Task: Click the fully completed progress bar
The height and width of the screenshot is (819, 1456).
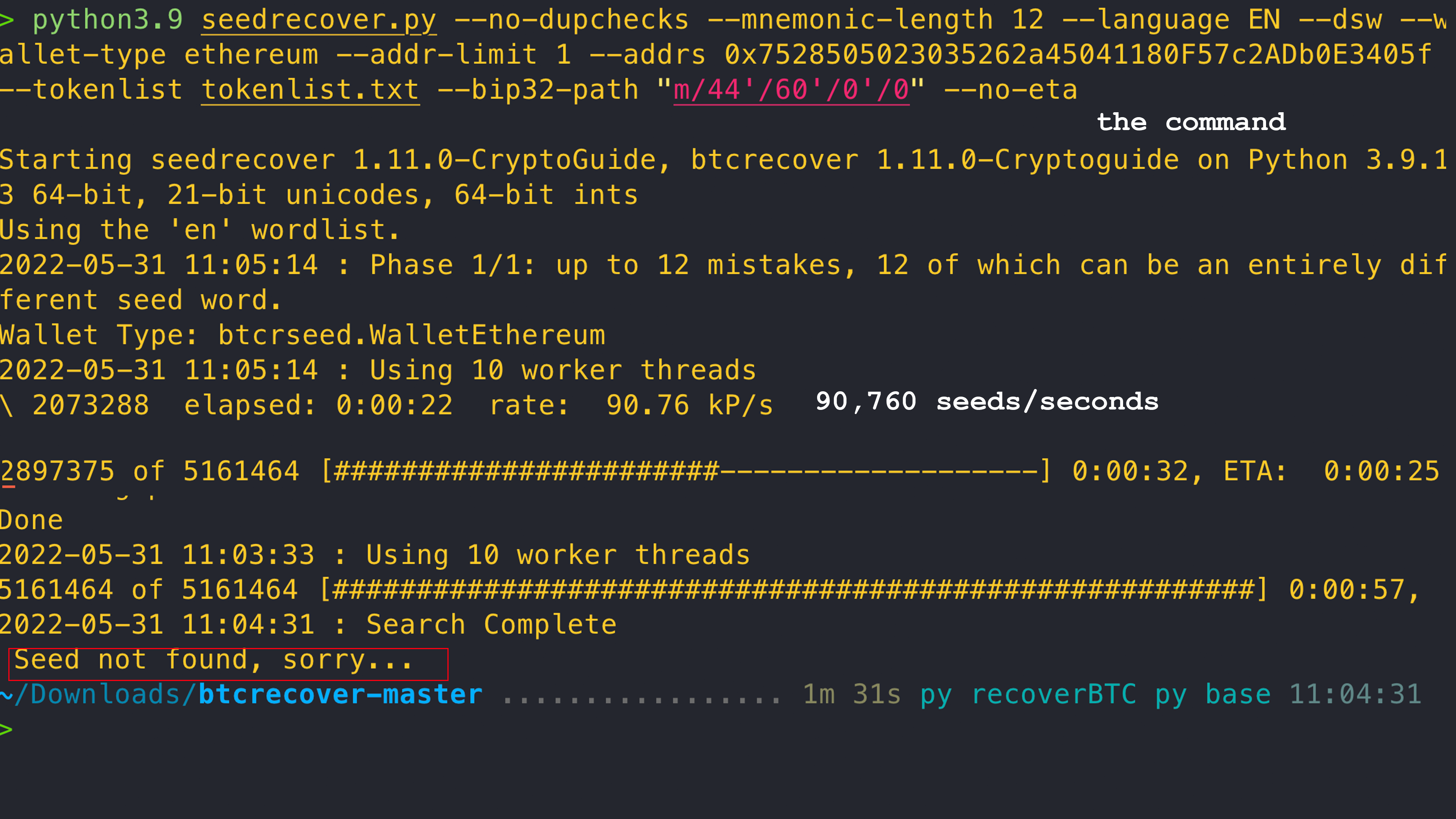Action: pos(792,590)
